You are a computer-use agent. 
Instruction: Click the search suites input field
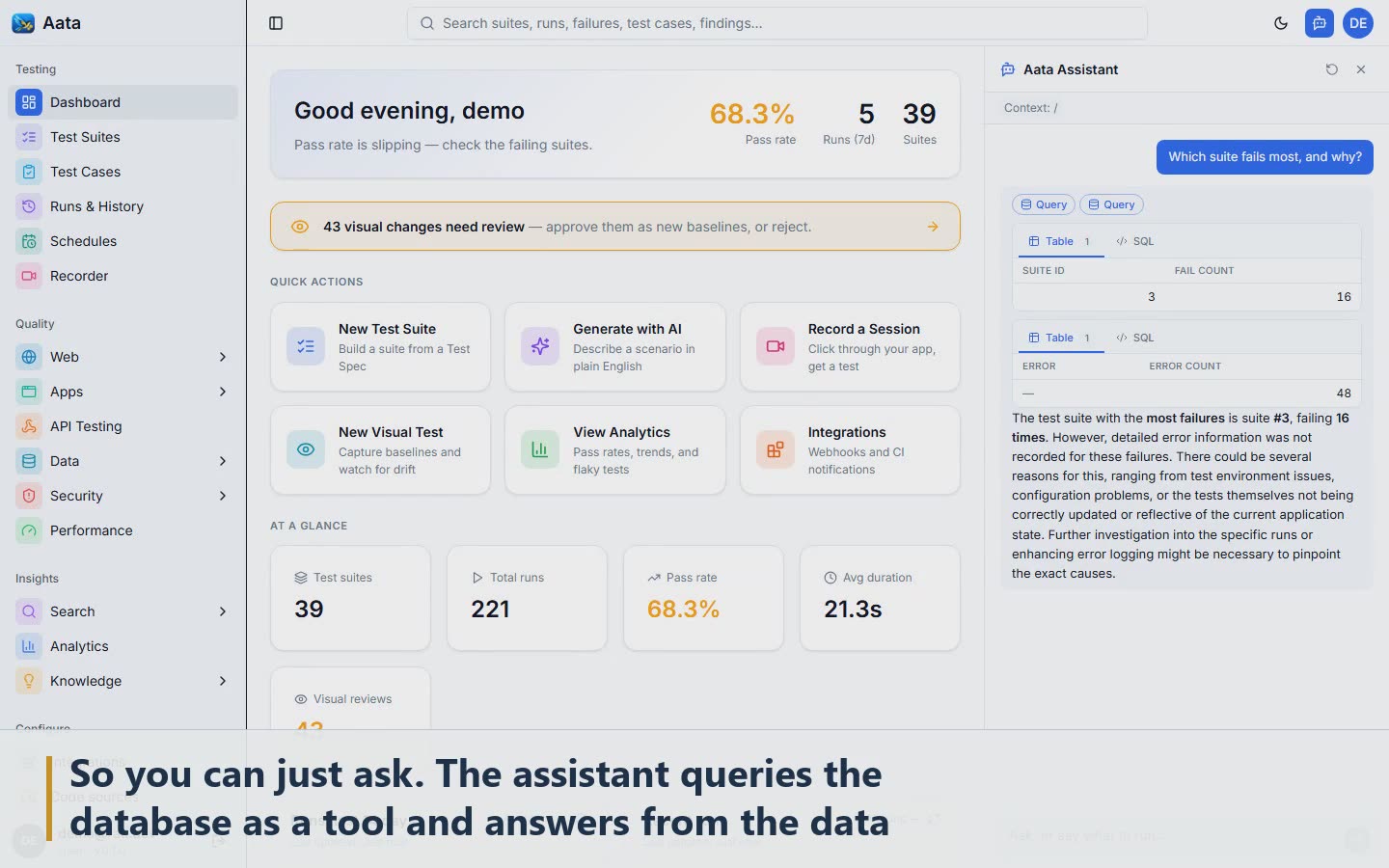point(777,23)
